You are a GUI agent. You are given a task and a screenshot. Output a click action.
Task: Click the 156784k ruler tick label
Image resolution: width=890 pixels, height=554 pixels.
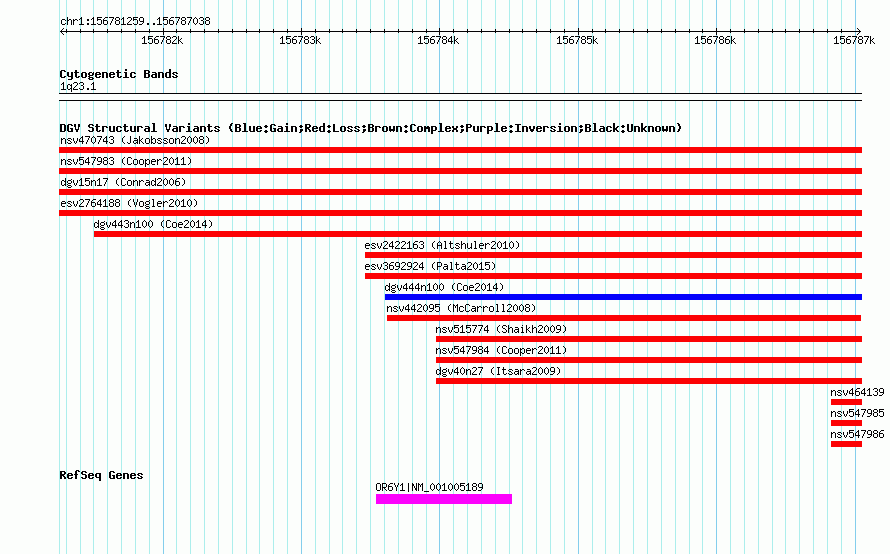(438, 40)
